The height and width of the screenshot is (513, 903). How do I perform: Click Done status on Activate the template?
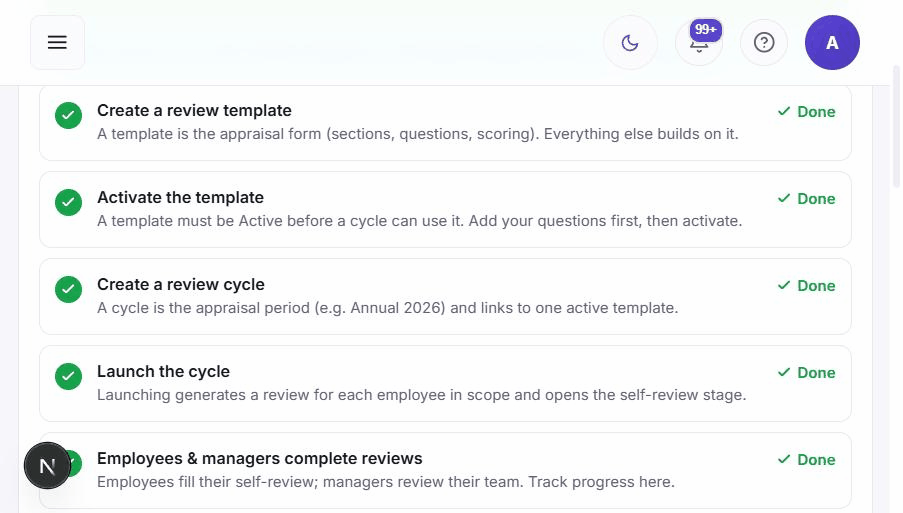coord(806,199)
